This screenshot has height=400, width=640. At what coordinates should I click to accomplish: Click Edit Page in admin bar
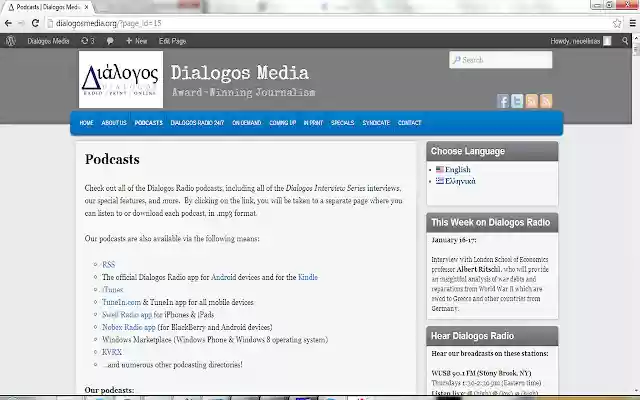pos(172,41)
